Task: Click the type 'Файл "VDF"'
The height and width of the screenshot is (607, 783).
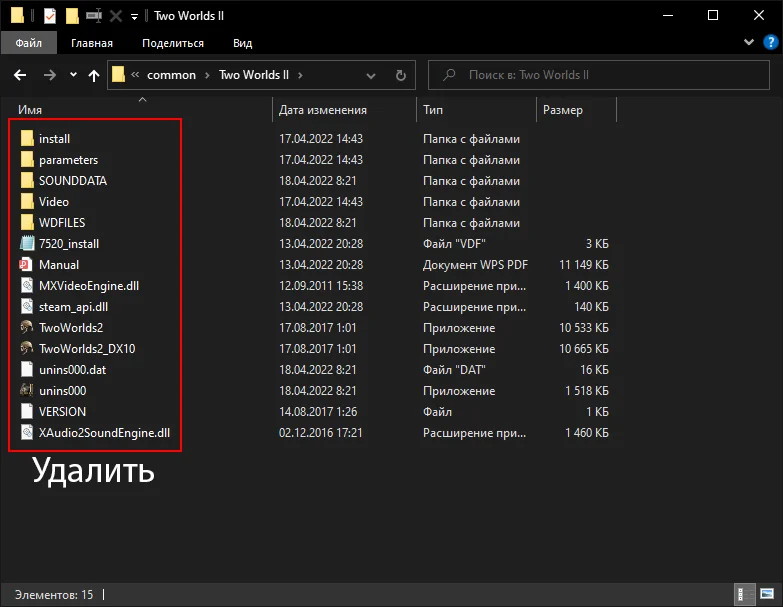Action: (454, 244)
